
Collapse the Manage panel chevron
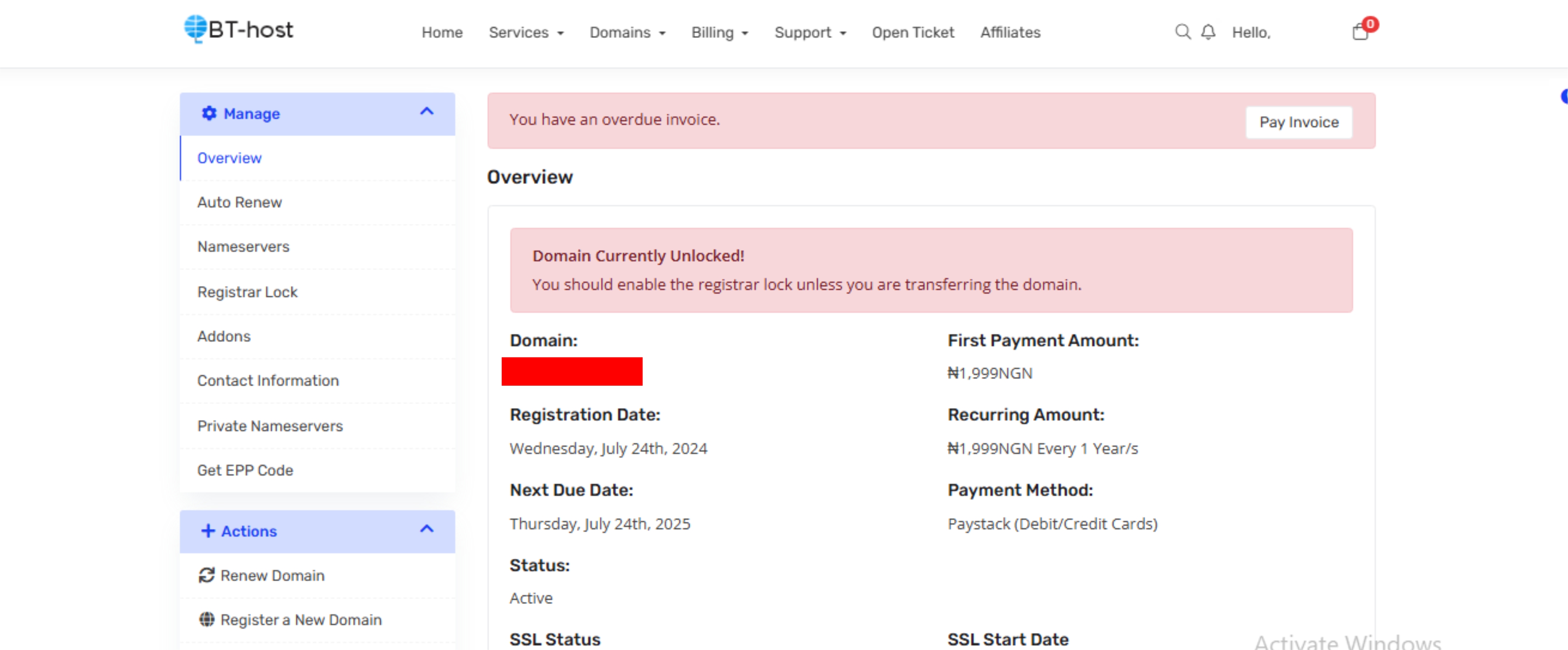tap(427, 112)
